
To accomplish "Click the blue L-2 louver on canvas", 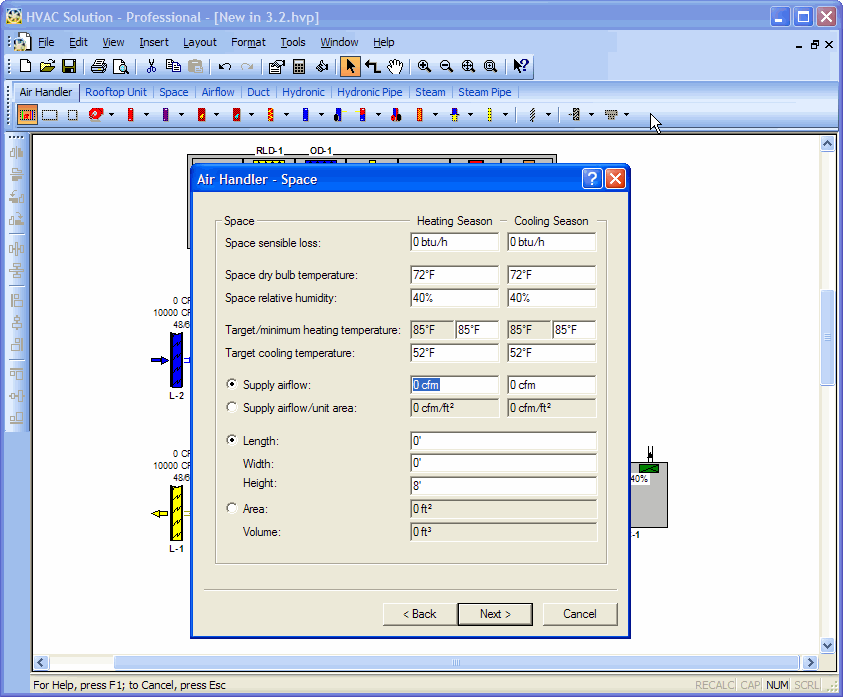I will click(176, 360).
